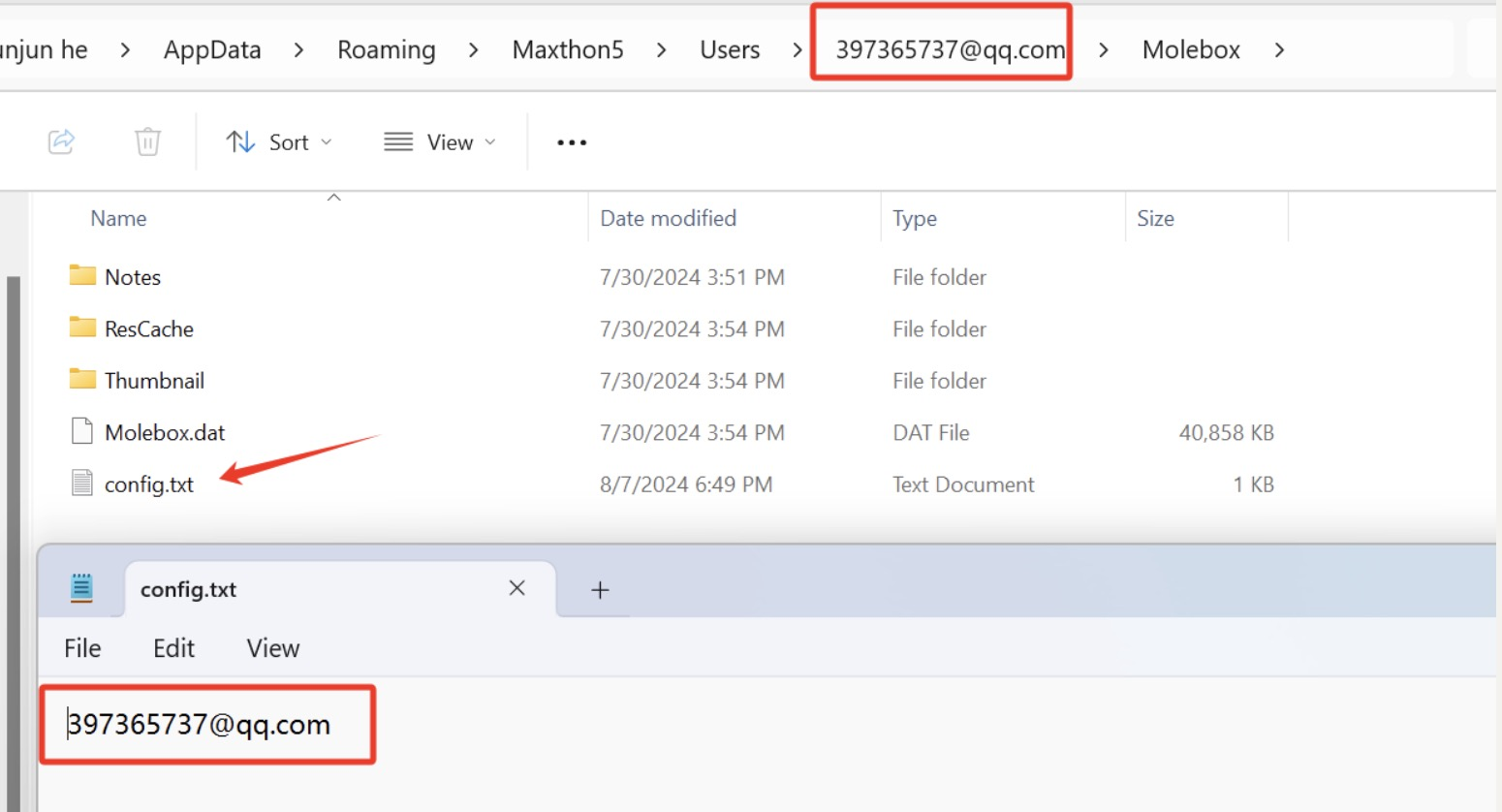
Task: Open Notepad View menu
Action: [272, 648]
